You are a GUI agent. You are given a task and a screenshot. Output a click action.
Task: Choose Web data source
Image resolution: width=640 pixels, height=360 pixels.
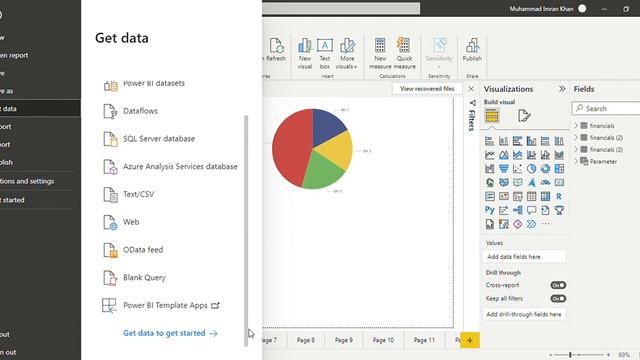(121, 222)
